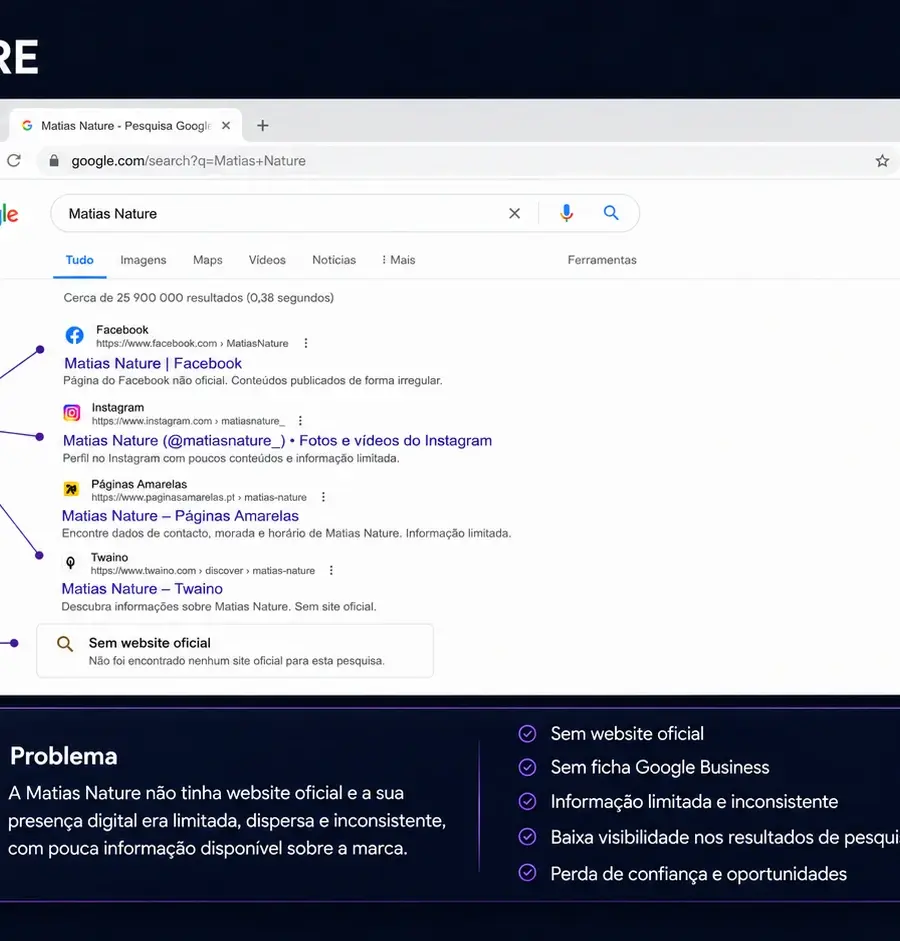Click 'Informação limitada e inconsistente' text
Image resolution: width=900 pixels, height=941 pixels.
pos(694,802)
